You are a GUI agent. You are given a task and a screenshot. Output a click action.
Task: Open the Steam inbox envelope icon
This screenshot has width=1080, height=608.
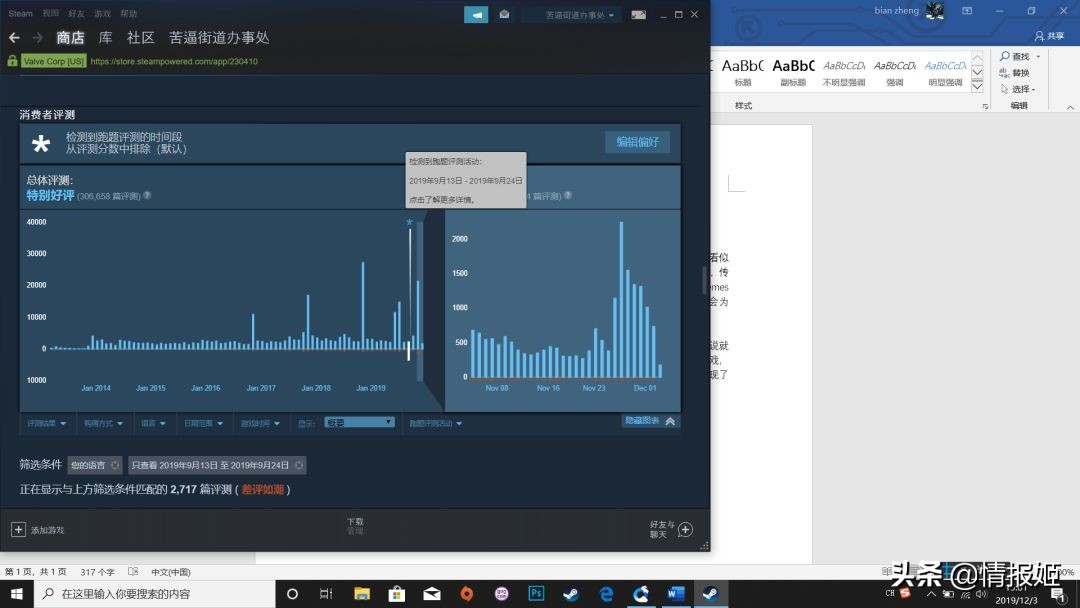pyautogui.click(x=504, y=15)
